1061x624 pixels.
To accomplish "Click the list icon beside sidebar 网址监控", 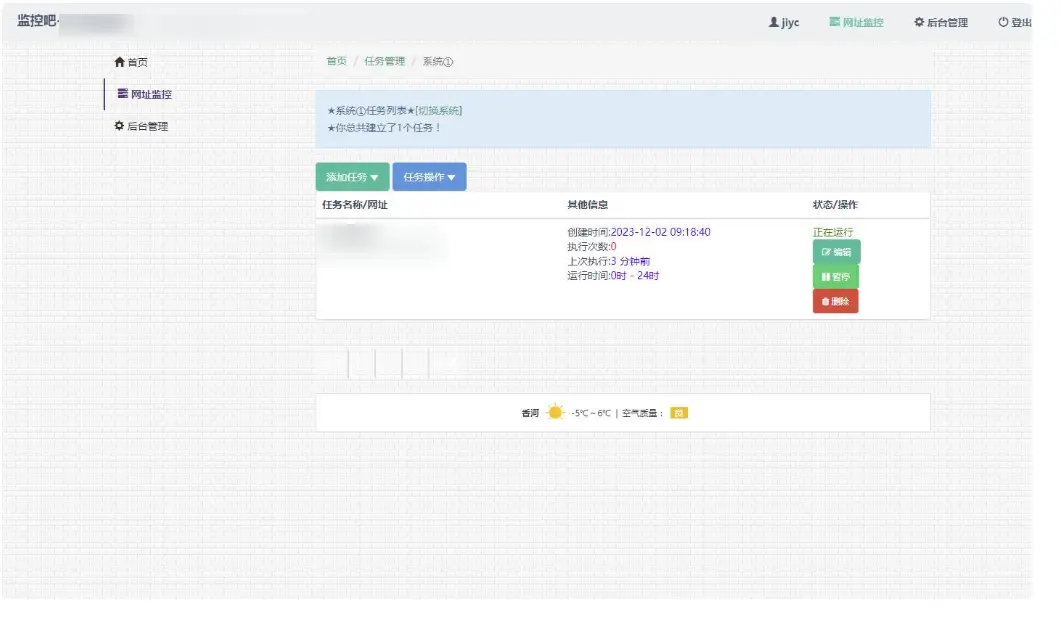I will 122,94.
